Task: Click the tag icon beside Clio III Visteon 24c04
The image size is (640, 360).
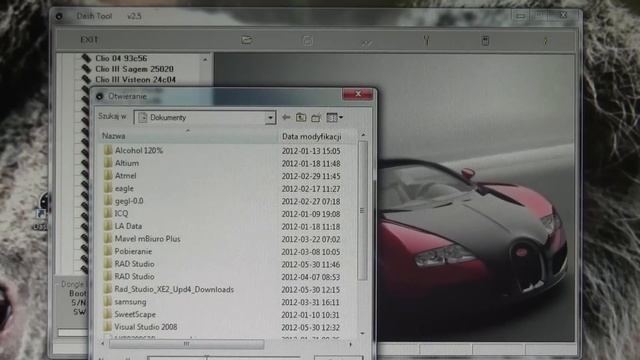Action: click(x=86, y=80)
